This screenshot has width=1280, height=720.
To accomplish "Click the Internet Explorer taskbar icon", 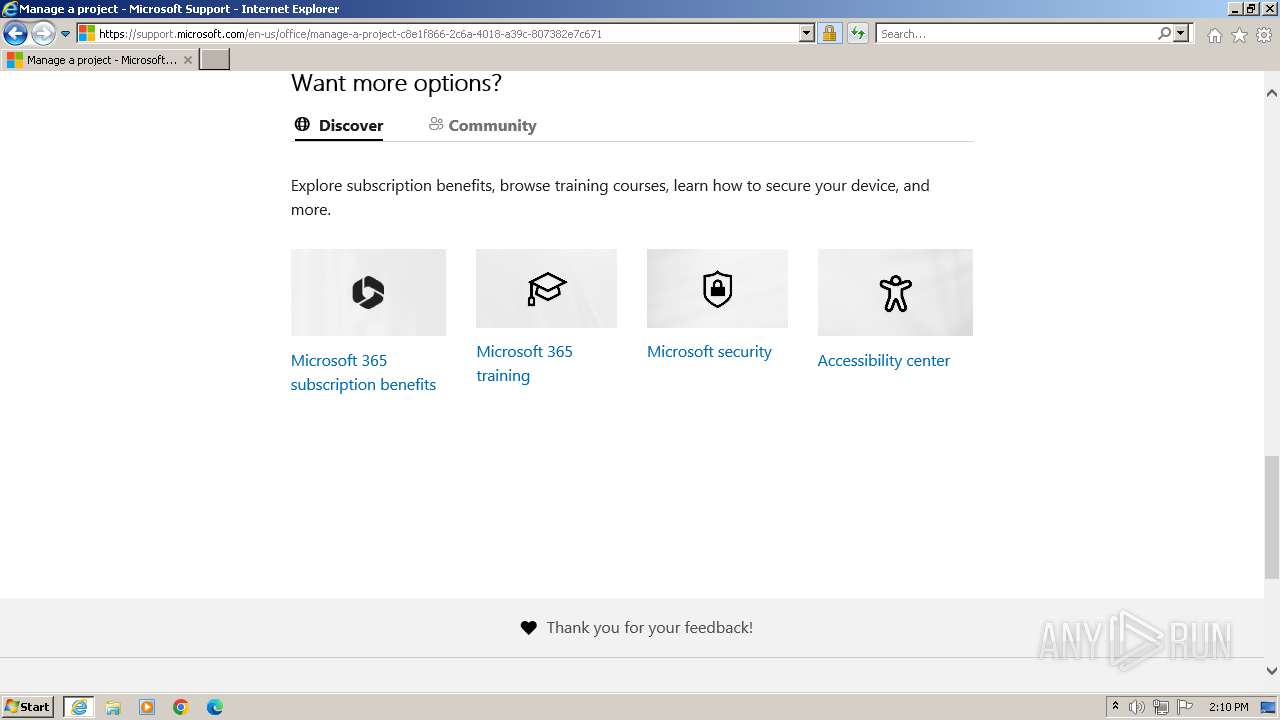I will 79,707.
